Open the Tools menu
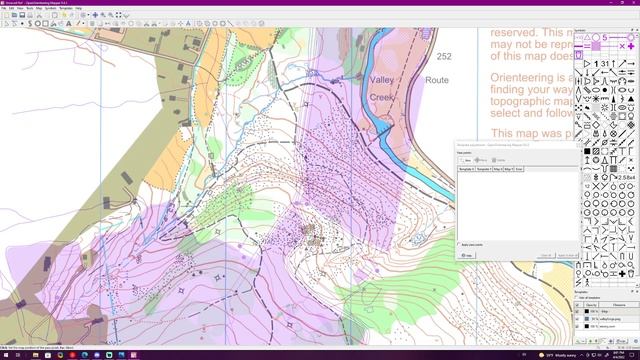This screenshot has height=360, width=640. click(x=29, y=8)
